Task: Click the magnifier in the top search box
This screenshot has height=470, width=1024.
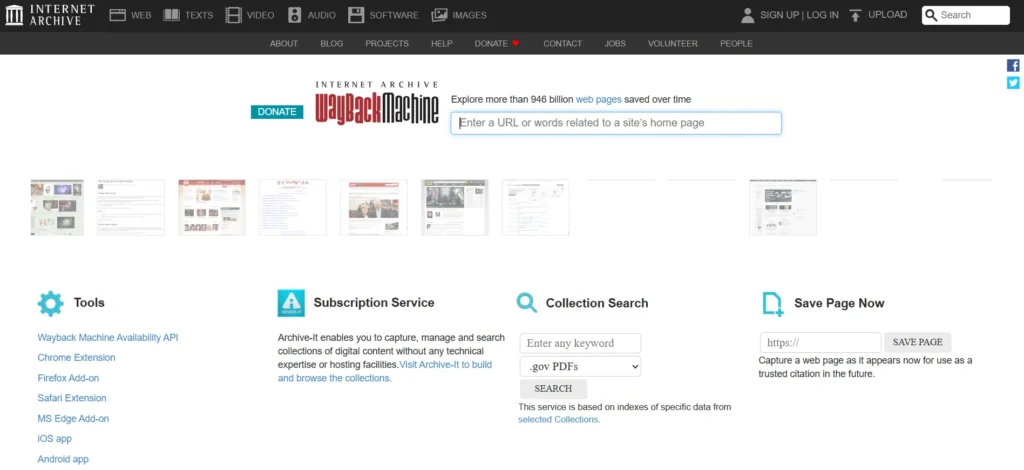Action: coord(931,15)
